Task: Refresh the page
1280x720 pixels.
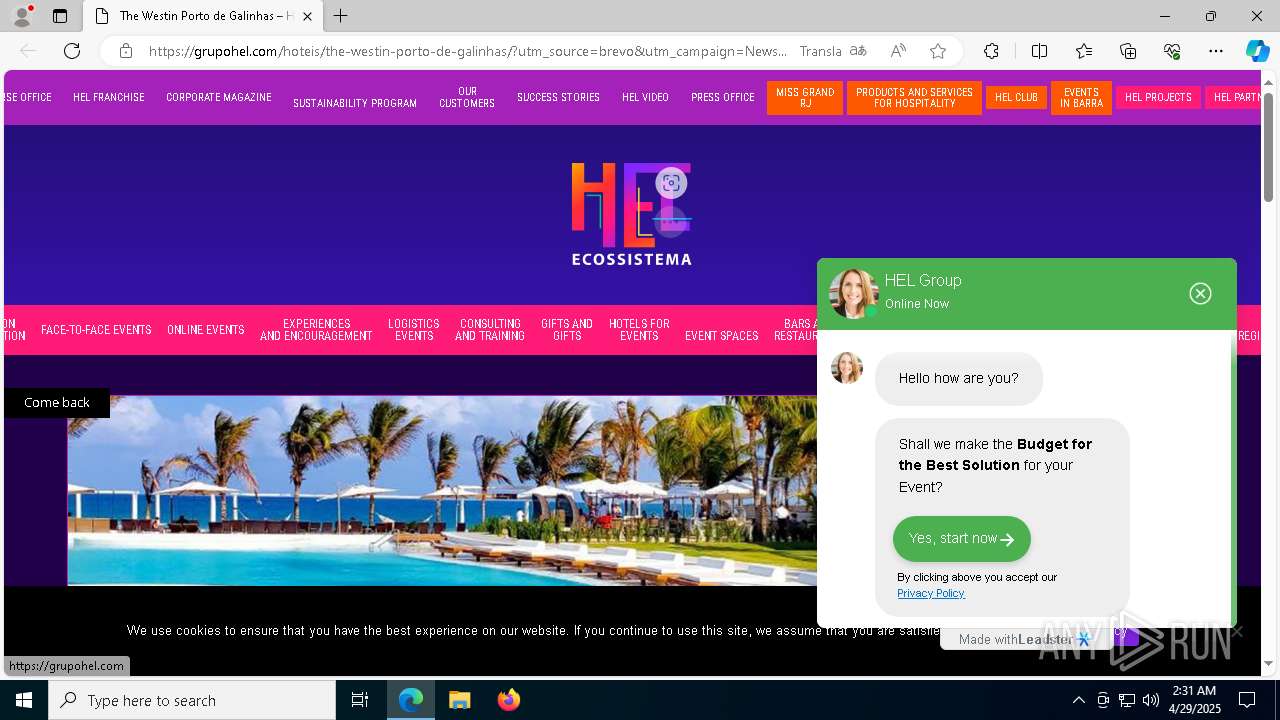Action: click(72, 51)
